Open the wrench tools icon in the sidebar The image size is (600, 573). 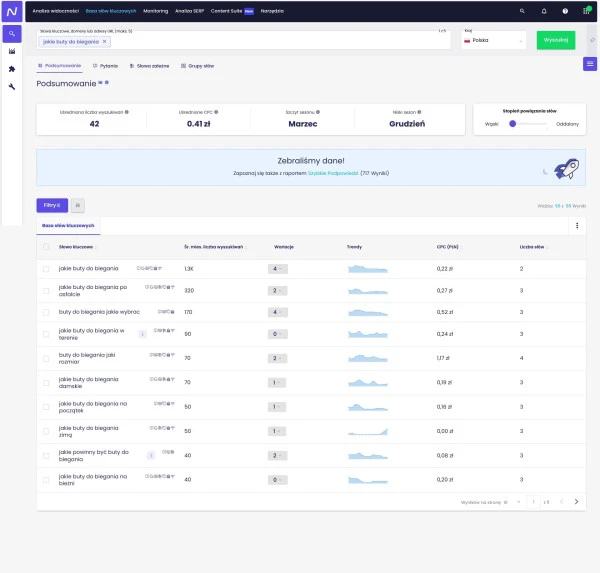tap(12, 87)
